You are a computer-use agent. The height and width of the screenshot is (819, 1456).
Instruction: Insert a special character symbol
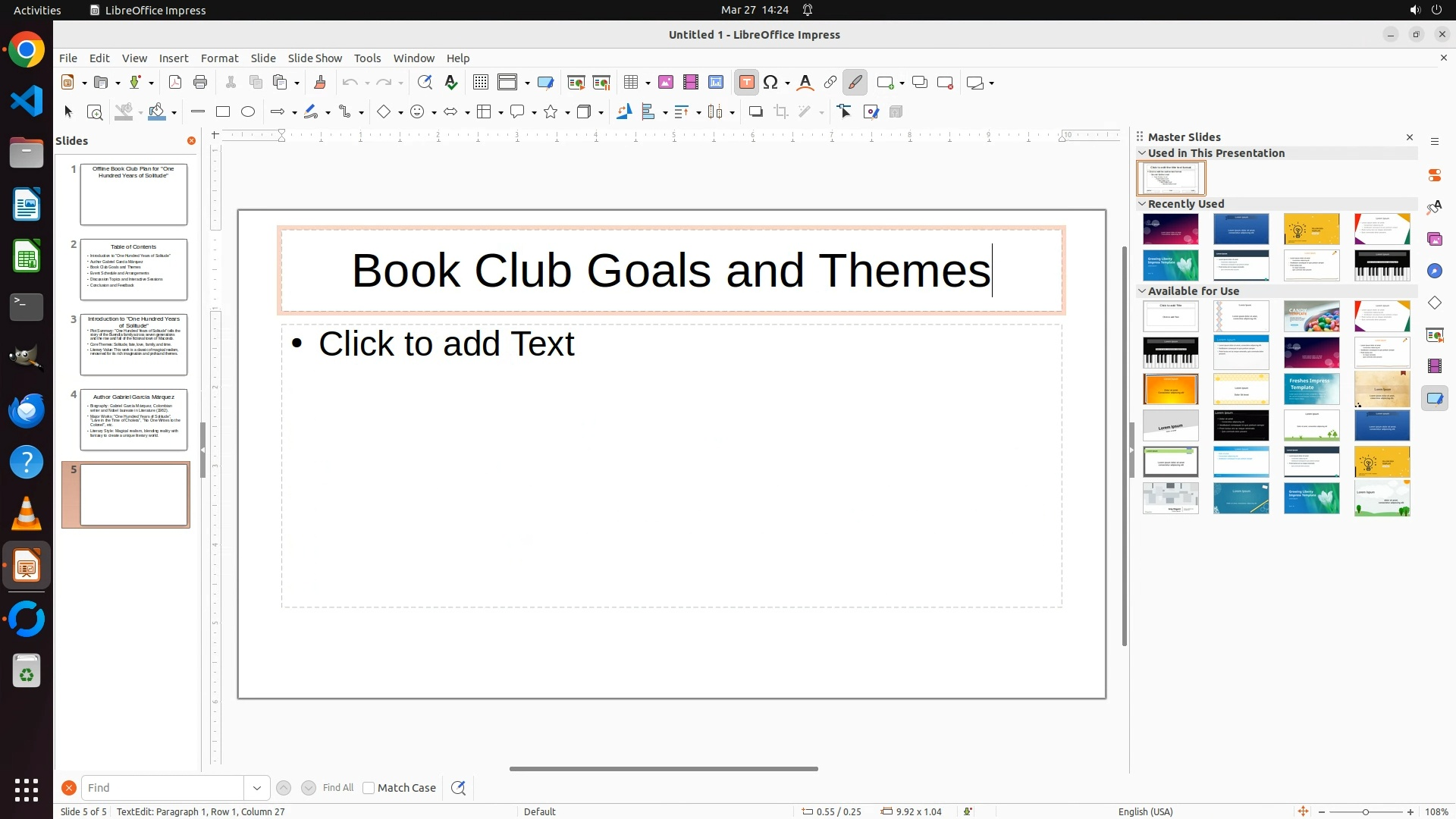[771, 83]
